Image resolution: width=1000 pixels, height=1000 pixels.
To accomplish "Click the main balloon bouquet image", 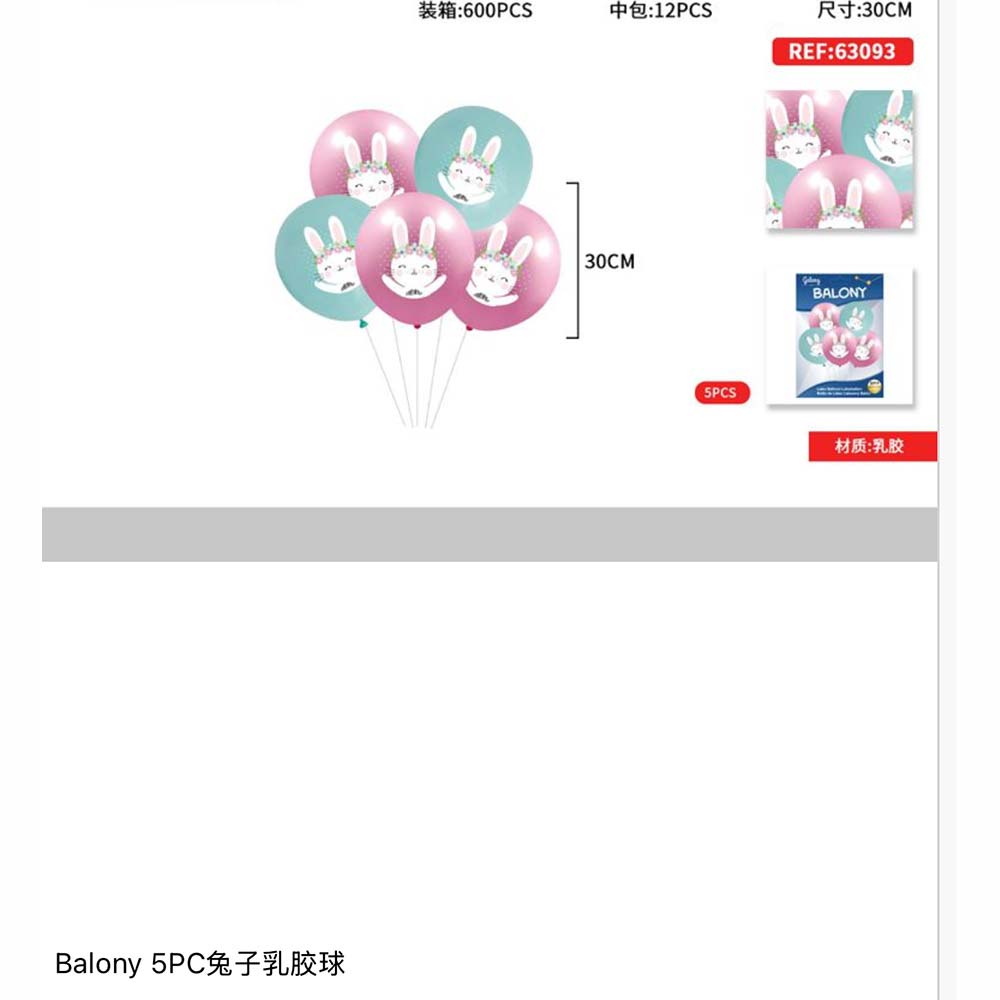I will (418, 265).
